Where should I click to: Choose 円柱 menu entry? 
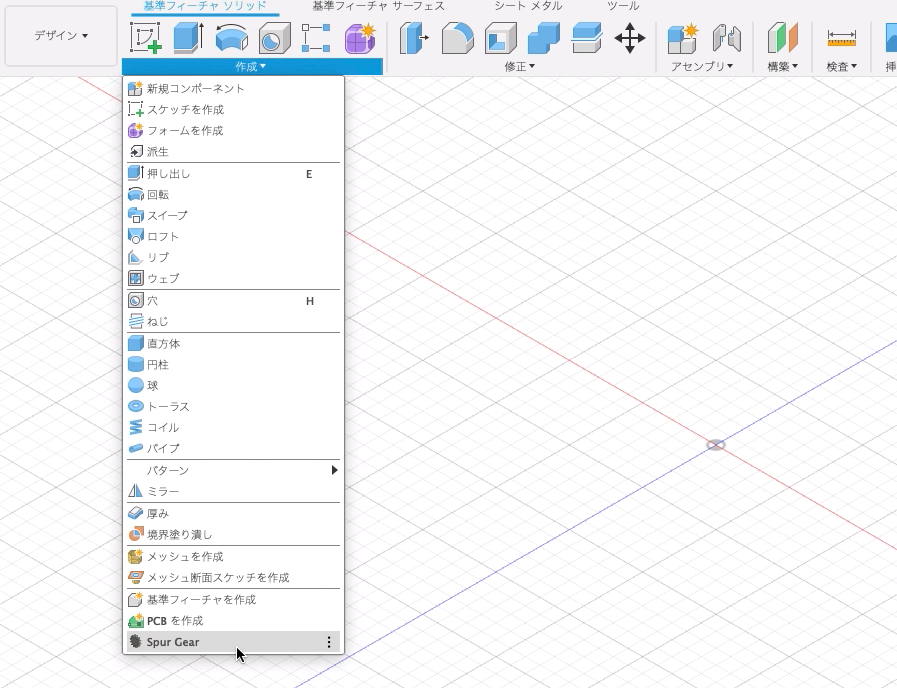coord(233,364)
